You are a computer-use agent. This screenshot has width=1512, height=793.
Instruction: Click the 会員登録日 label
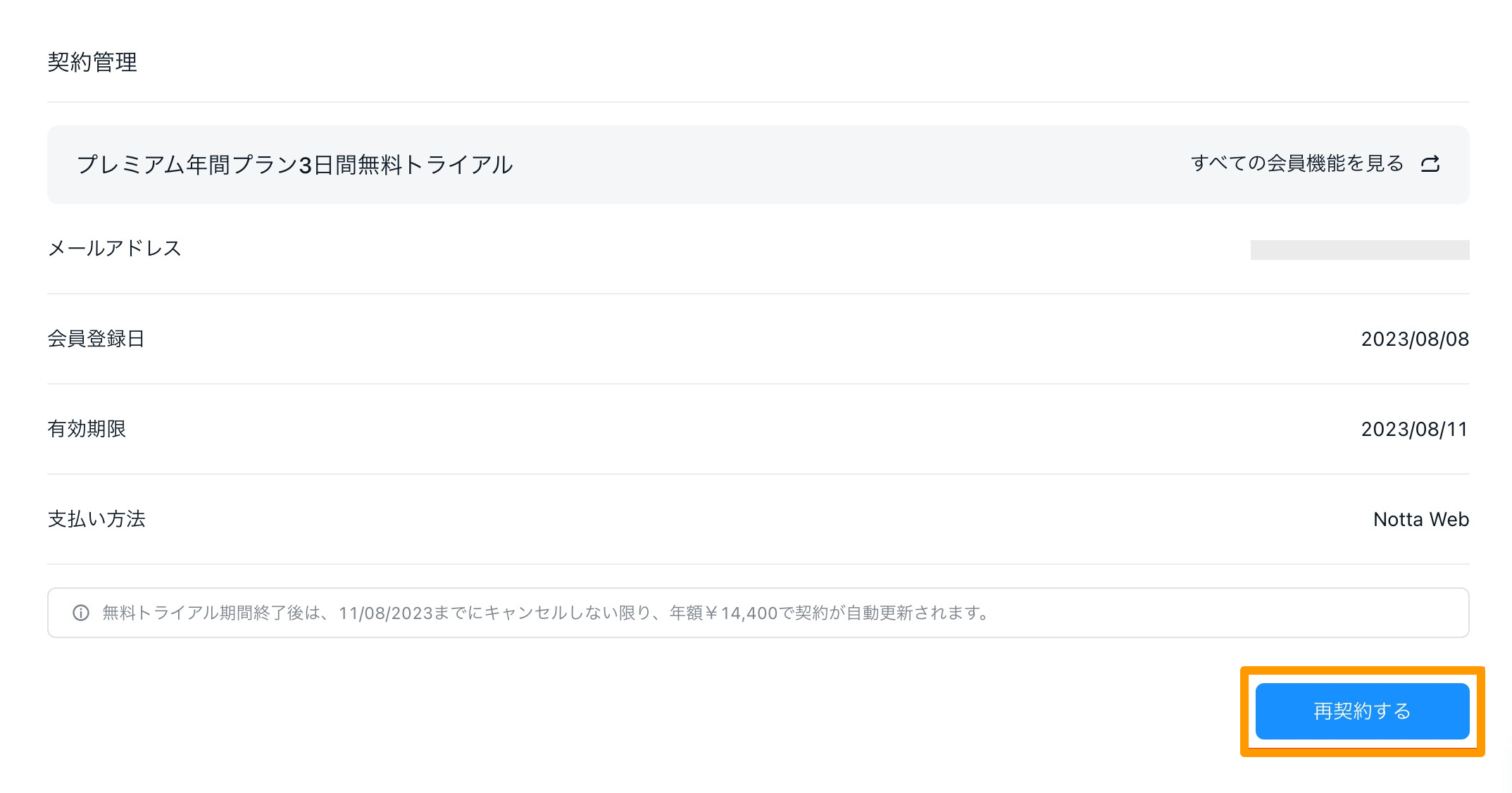click(96, 339)
